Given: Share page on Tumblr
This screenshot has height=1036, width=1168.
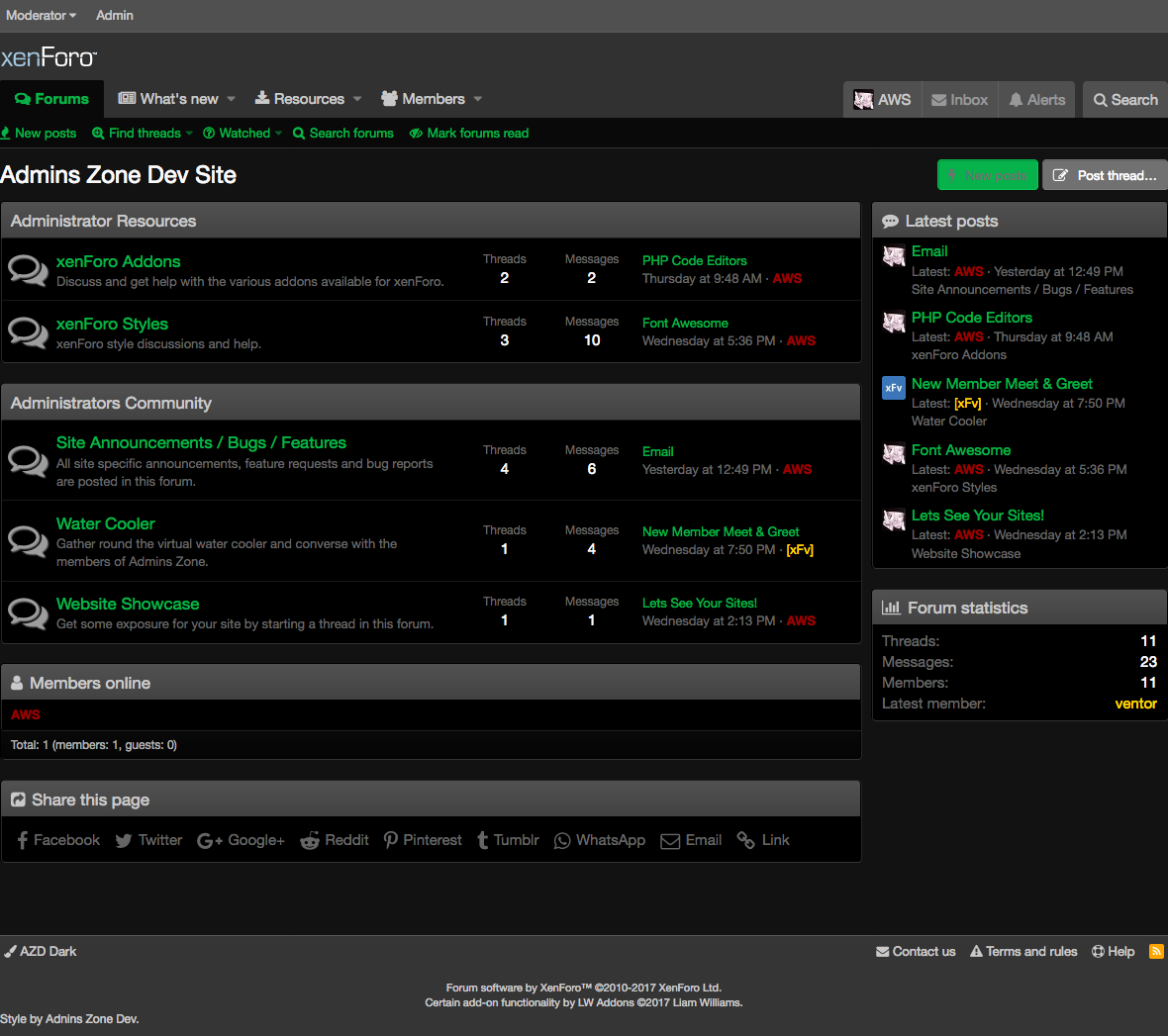Looking at the screenshot, I should tap(508, 840).
